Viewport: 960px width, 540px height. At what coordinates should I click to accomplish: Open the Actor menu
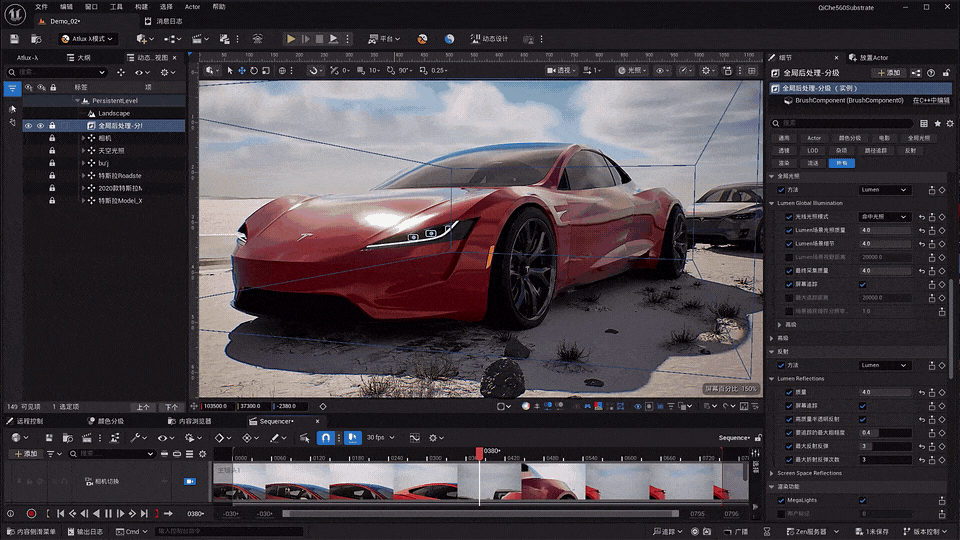[x=192, y=7]
